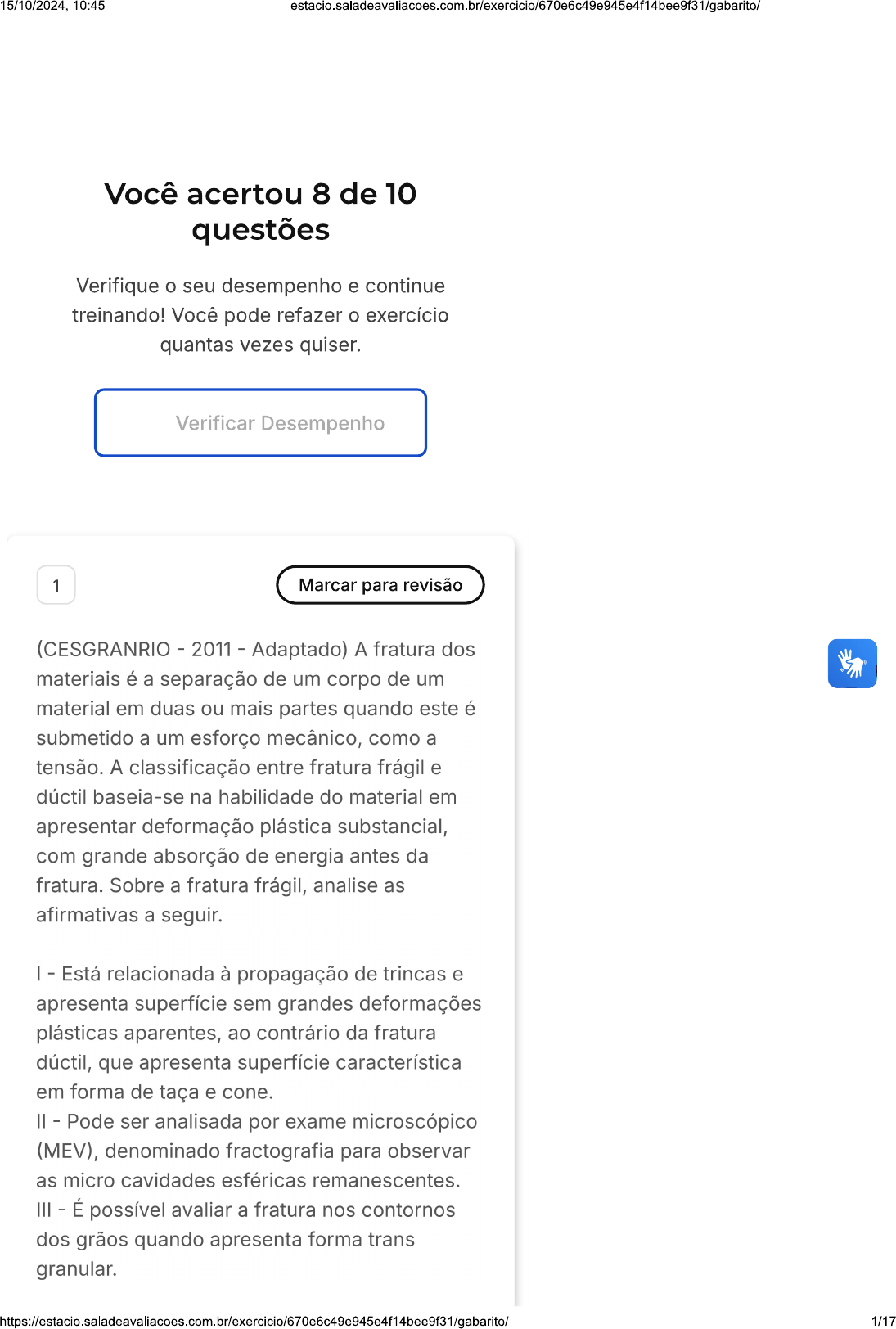Click the estacio.saladeavaliacoes.com.br URL in the header
896x1329 pixels.
[525, 6]
